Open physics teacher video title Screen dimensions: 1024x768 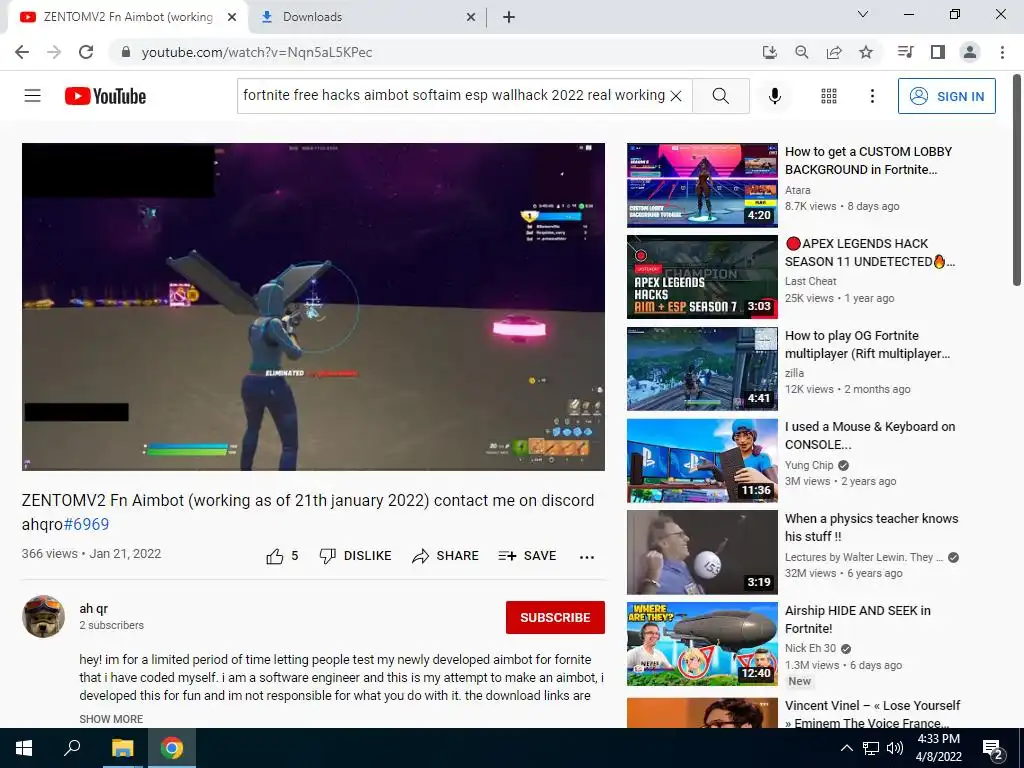click(x=871, y=528)
